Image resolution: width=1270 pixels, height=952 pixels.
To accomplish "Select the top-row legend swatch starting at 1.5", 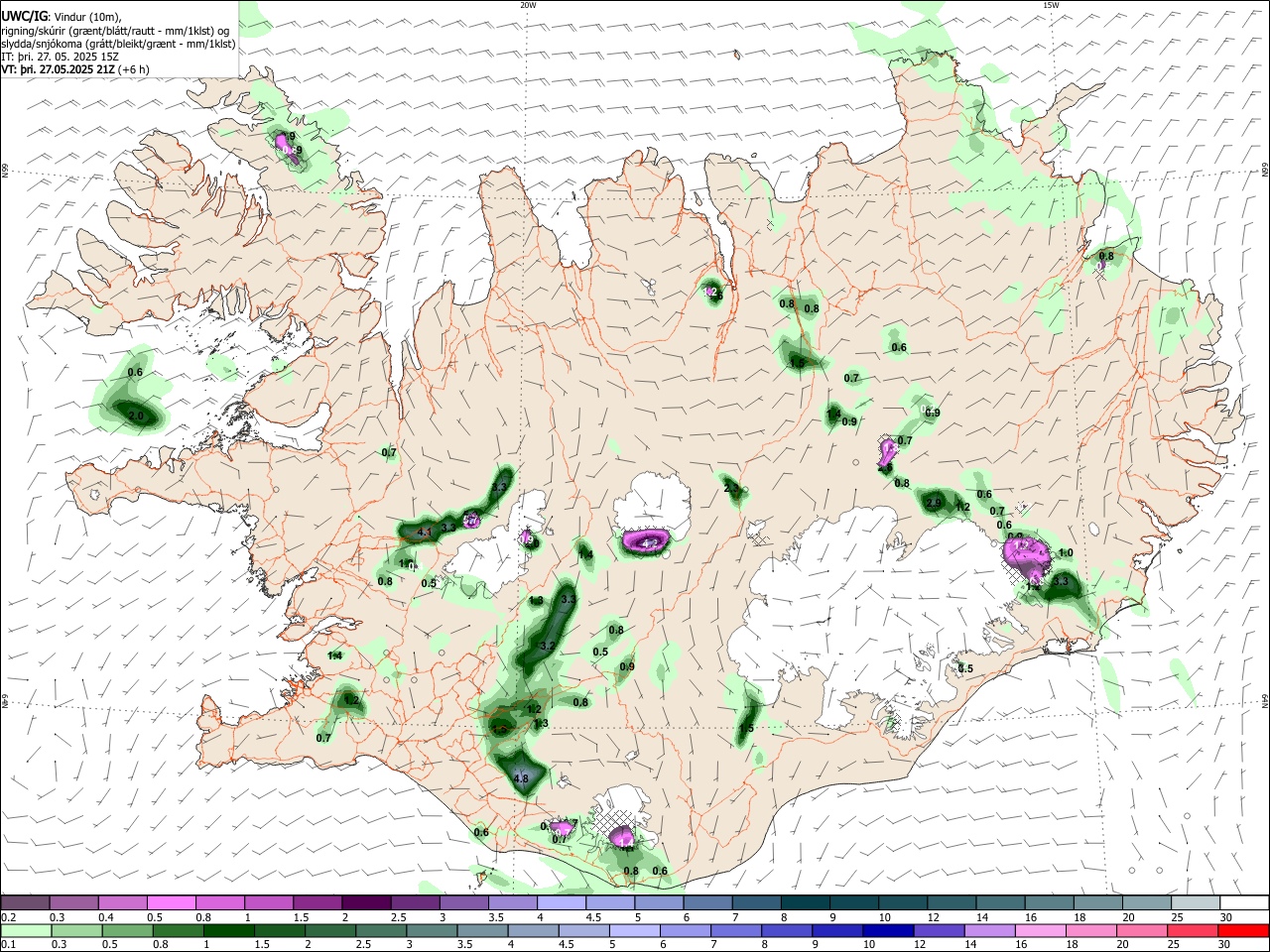I will click(317, 902).
